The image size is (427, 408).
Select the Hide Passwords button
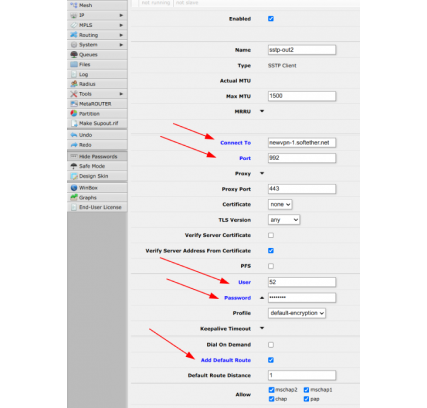pyautogui.click(x=97, y=156)
